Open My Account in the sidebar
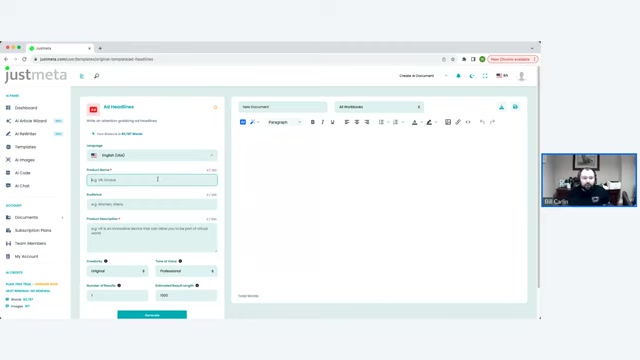This screenshot has height=360, width=640. point(26,257)
